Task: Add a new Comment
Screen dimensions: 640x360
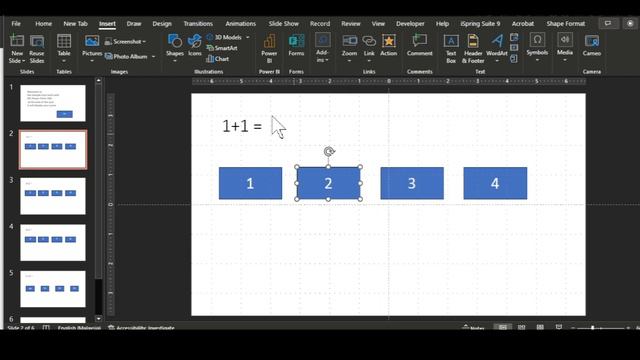Action: coord(420,45)
